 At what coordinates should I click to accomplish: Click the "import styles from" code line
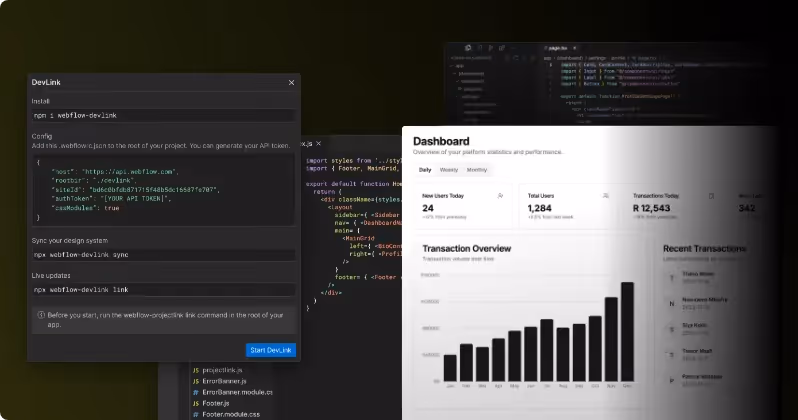pyautogui.click(x=354, y=160)
